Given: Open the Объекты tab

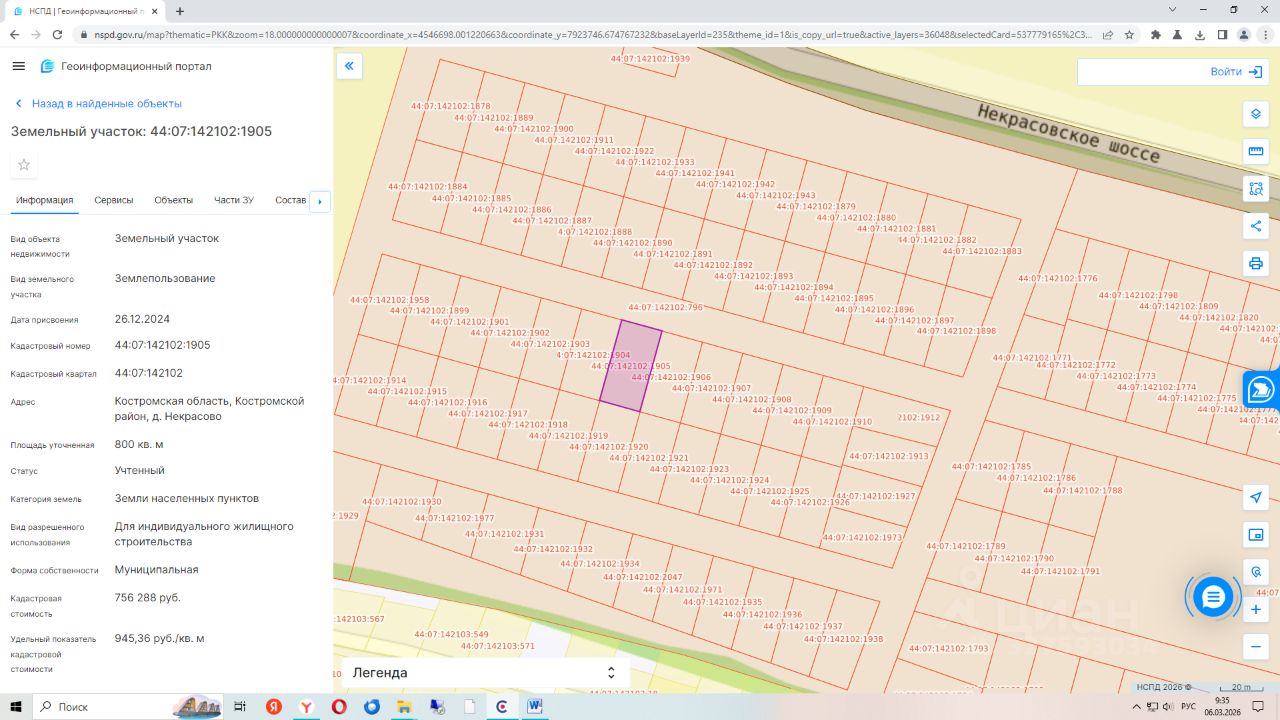Looking at the screenshot, I should pyautogui.click(x=174, y=200).
